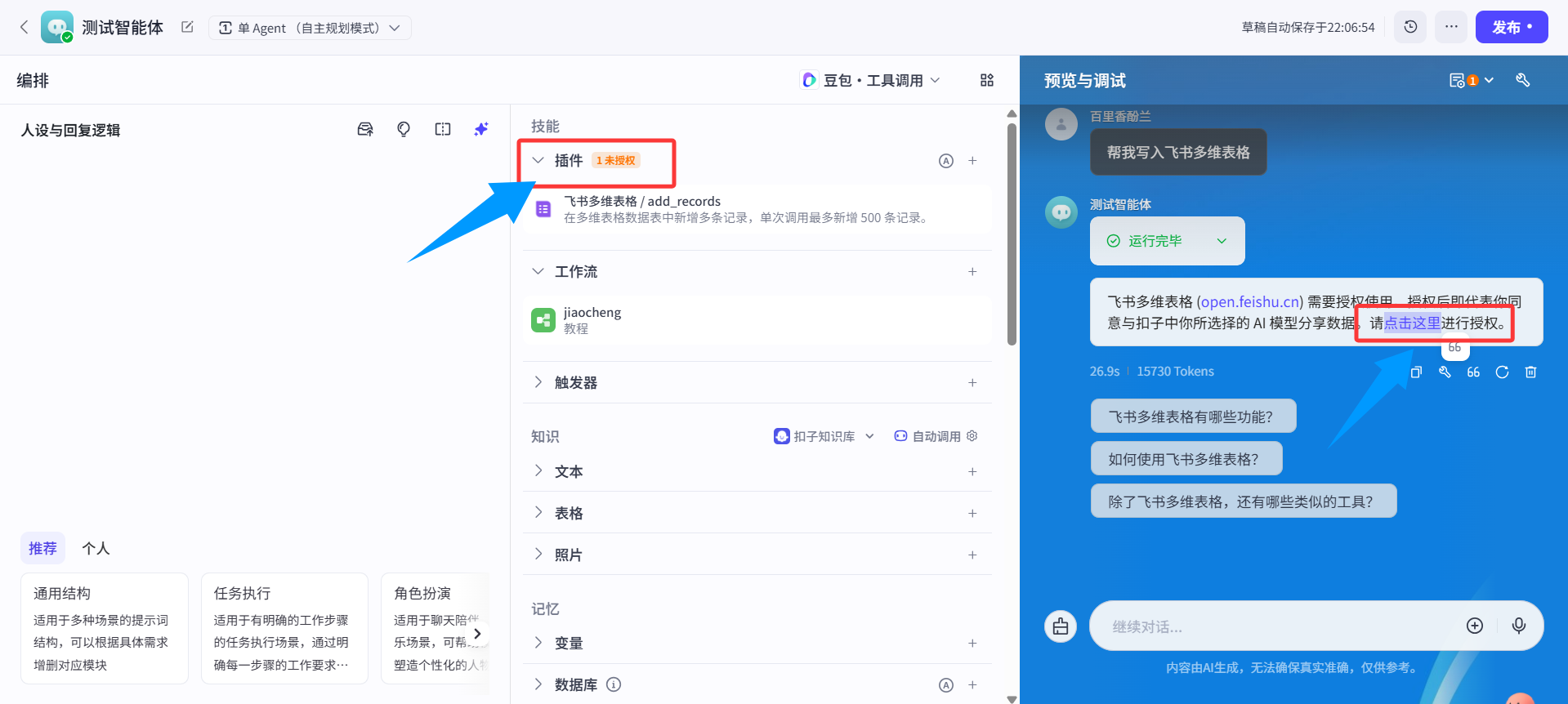The width and height of the screenshot is (1568, 704).
Task: Regenerate the bot reply
Action: 1502,372
